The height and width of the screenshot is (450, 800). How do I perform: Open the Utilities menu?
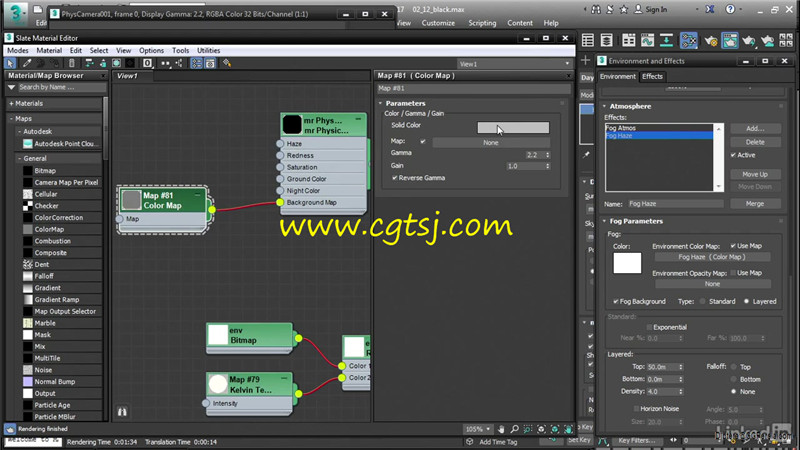click(x=209, y=51)
